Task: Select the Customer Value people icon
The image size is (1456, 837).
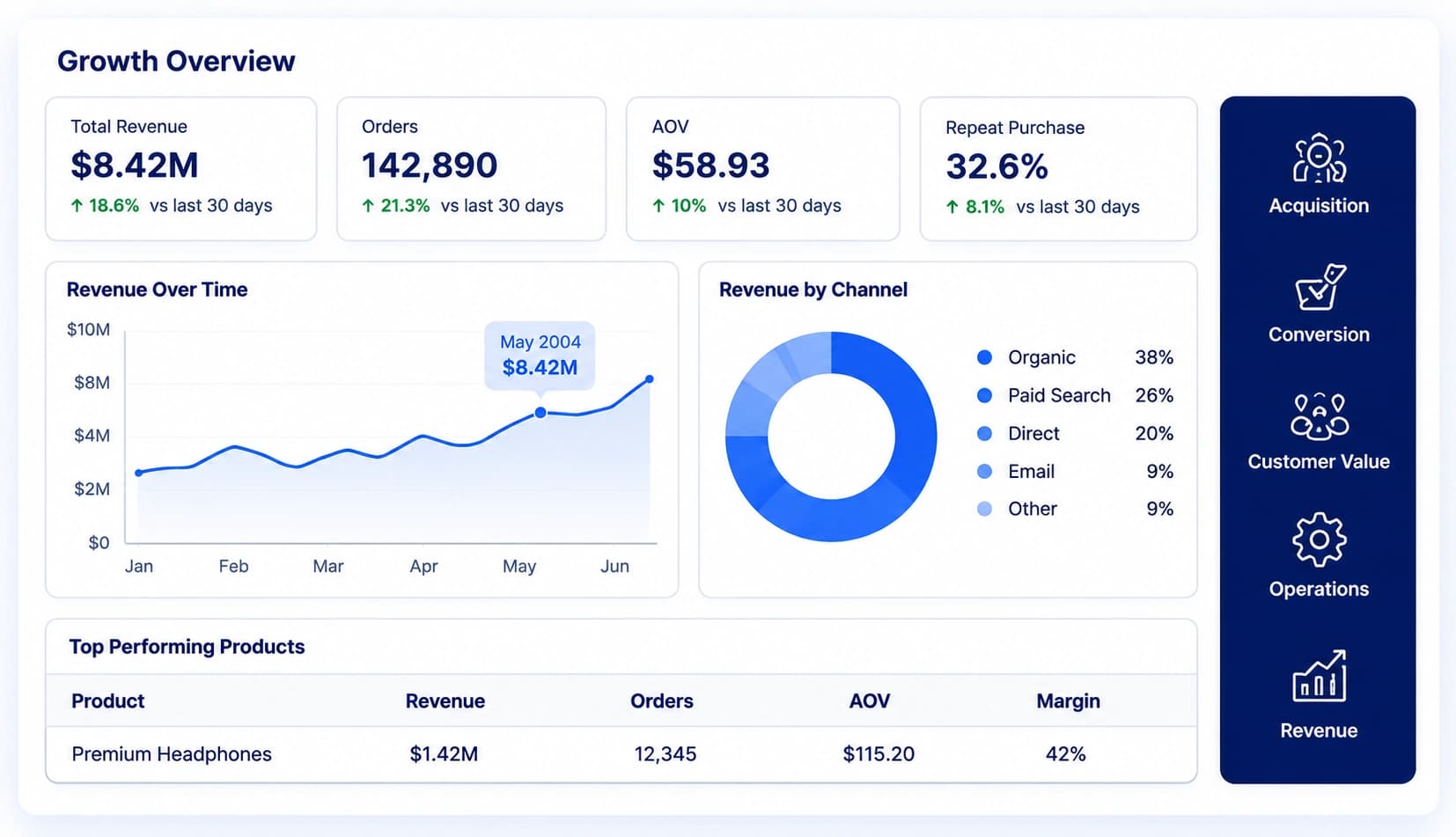Action: (1319, 416)
